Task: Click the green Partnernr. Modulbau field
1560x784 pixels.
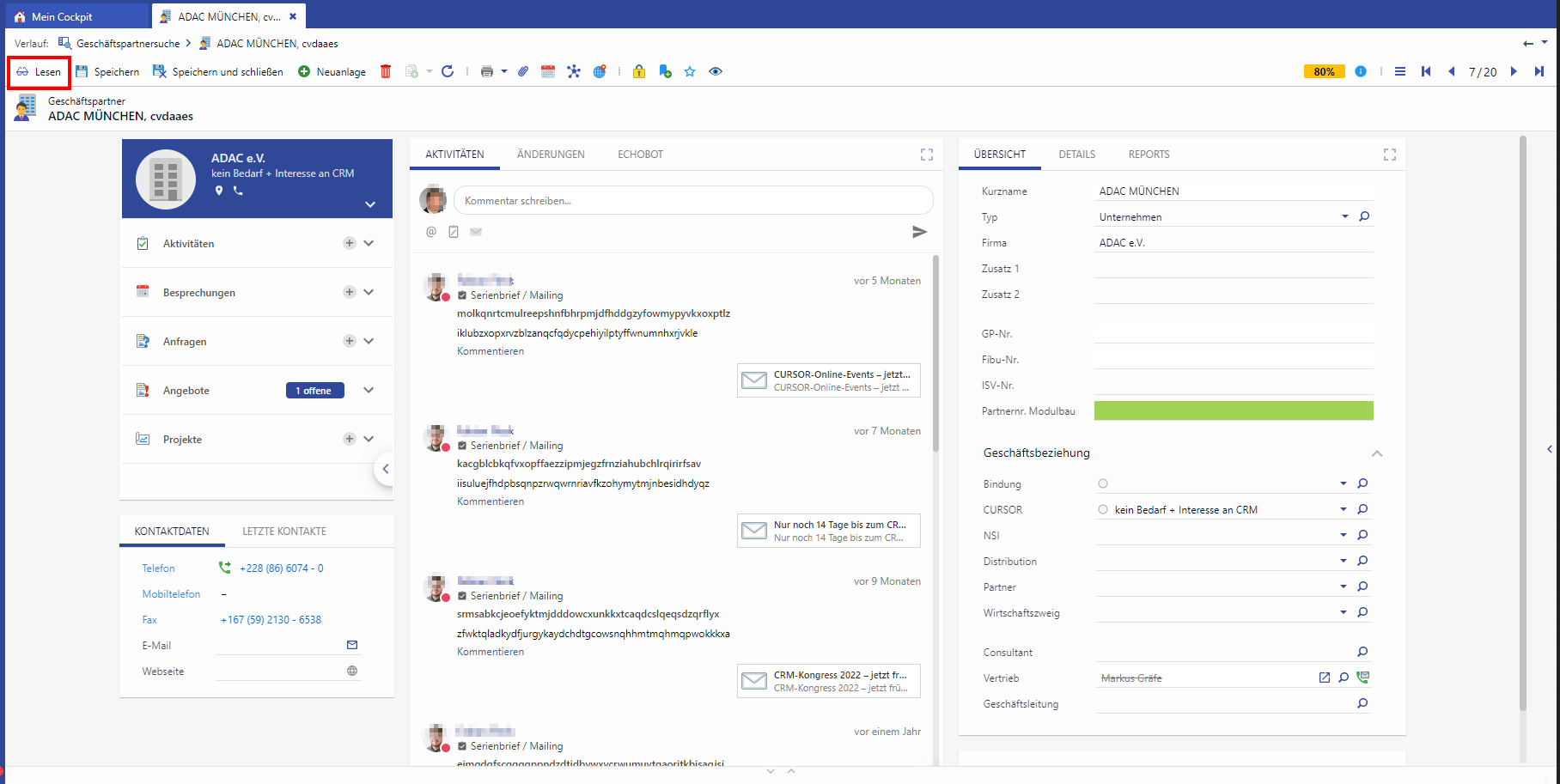Action: (x=1233, y=410)
